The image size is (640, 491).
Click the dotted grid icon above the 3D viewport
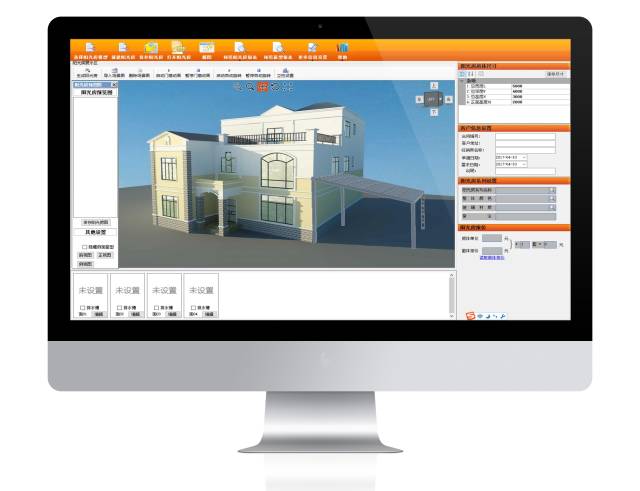288,87
